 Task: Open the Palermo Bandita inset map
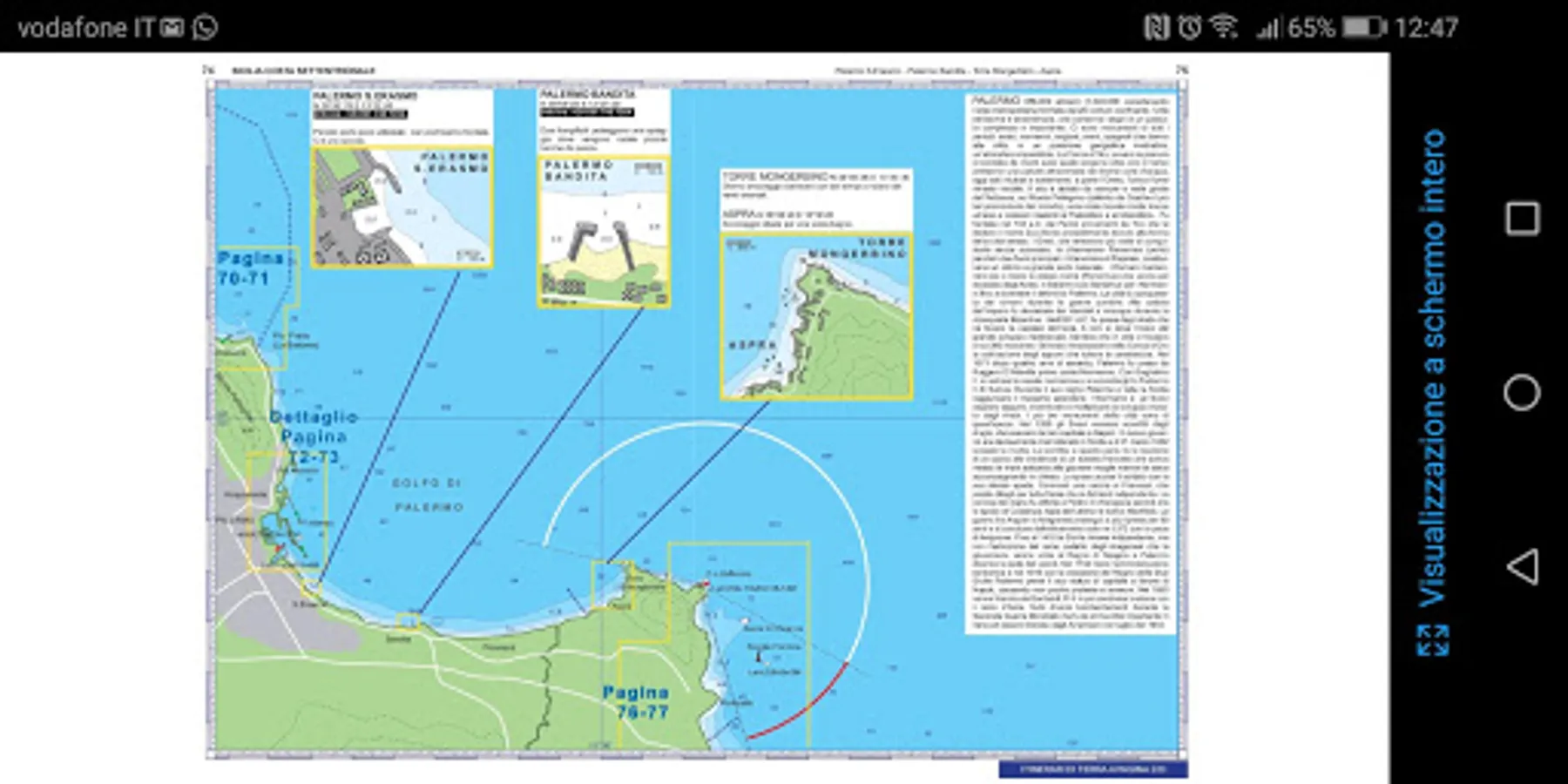(604, 232)
